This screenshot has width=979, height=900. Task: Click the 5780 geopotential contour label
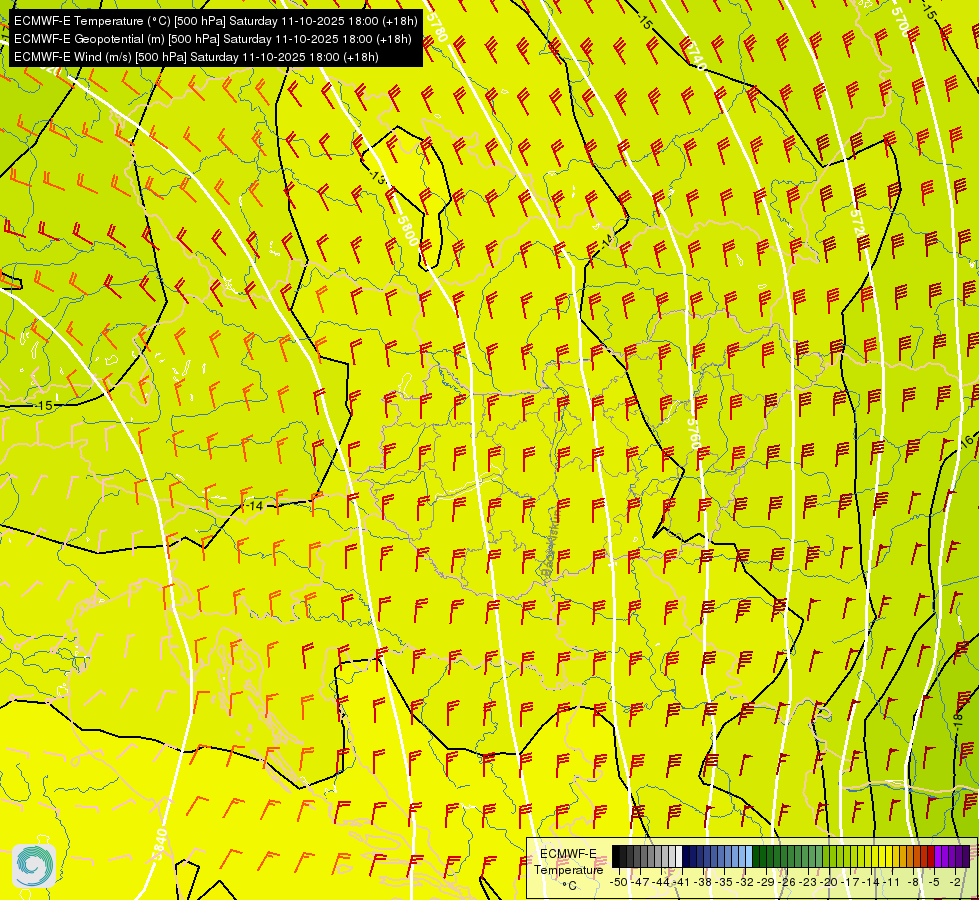point(438,27)
